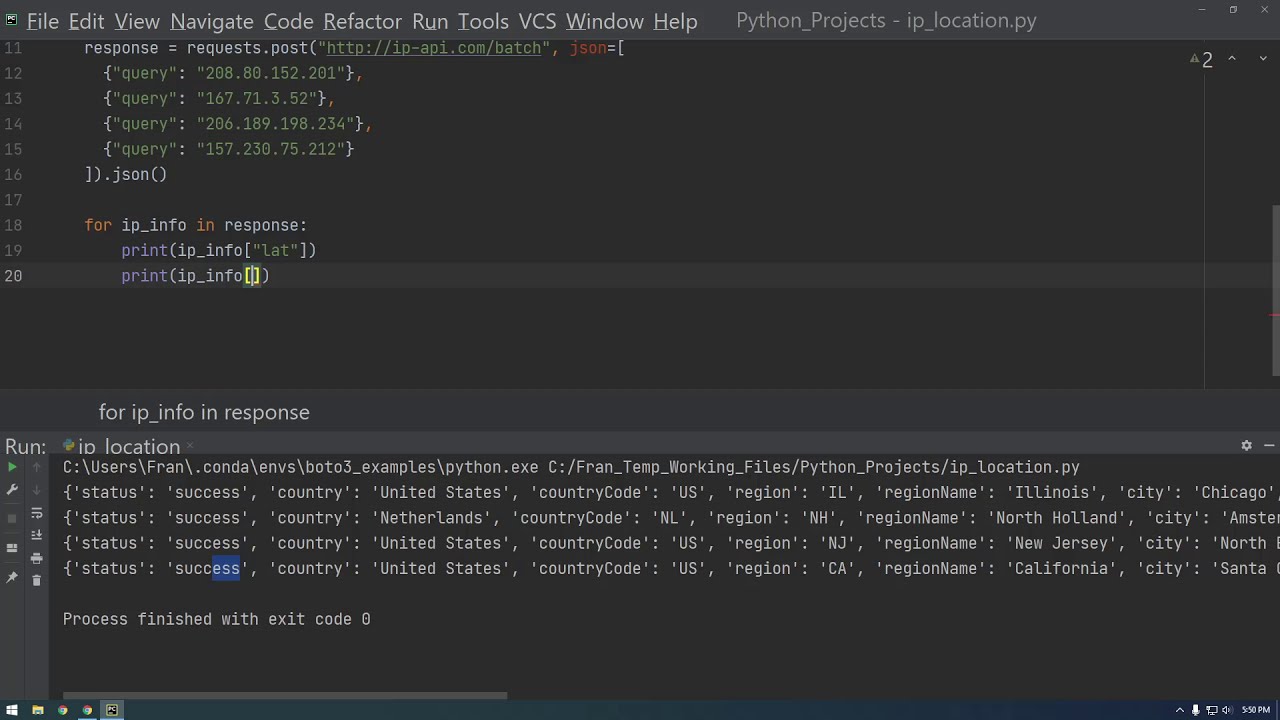
Task: Open second Chrome icon in taskbar
Action: (x=88, y=710)
